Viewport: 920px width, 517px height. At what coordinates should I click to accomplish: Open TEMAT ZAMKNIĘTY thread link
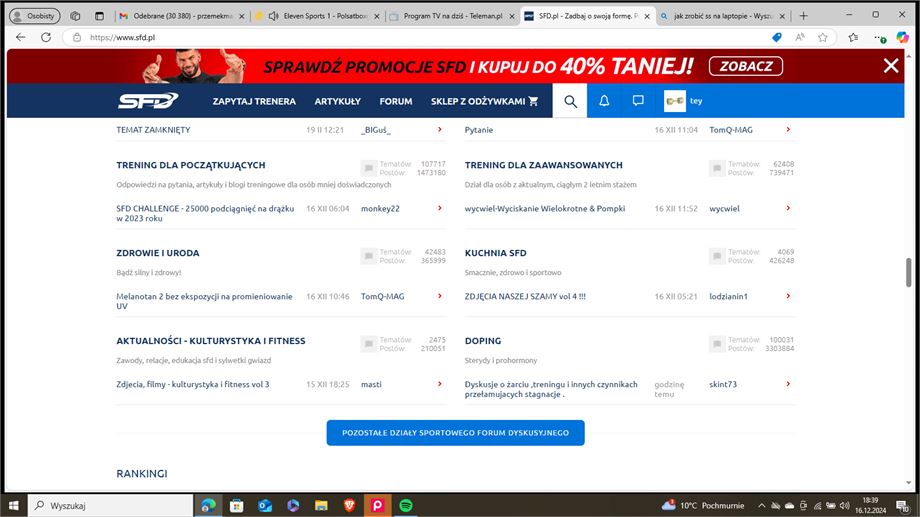pyautogui.click(x=153, y=130)
